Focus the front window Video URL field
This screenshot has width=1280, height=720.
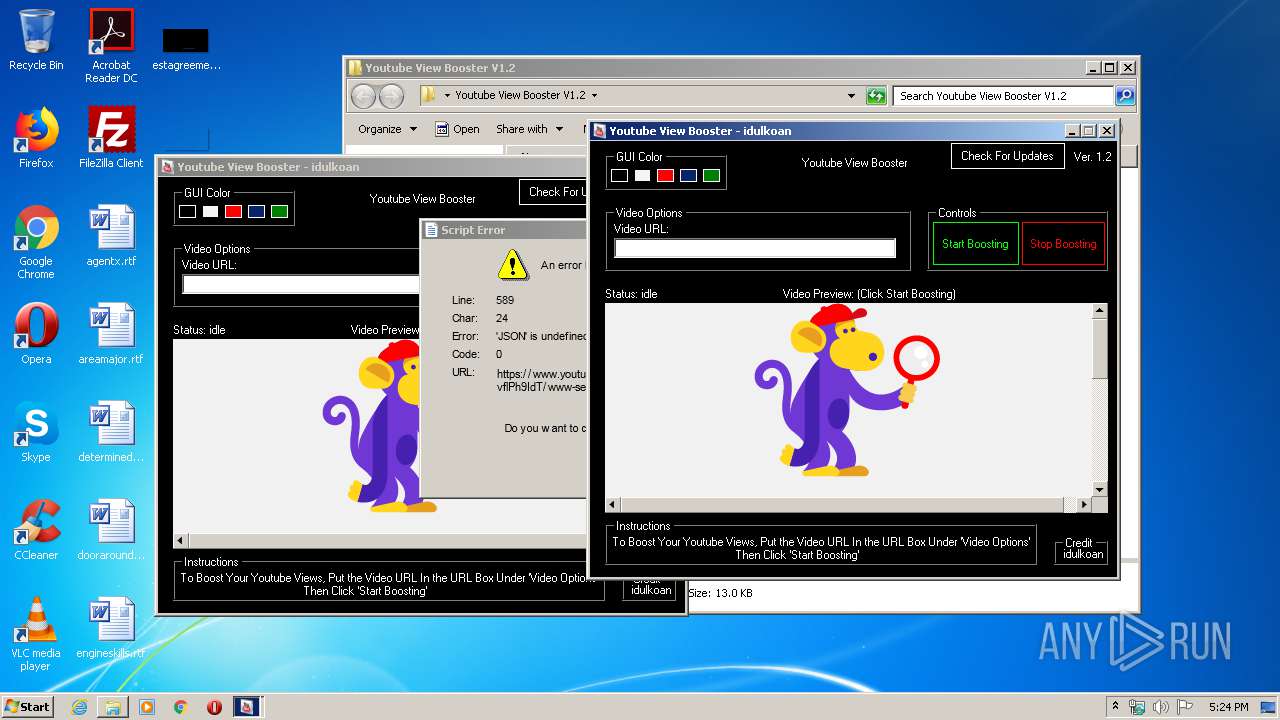[755, 248]
